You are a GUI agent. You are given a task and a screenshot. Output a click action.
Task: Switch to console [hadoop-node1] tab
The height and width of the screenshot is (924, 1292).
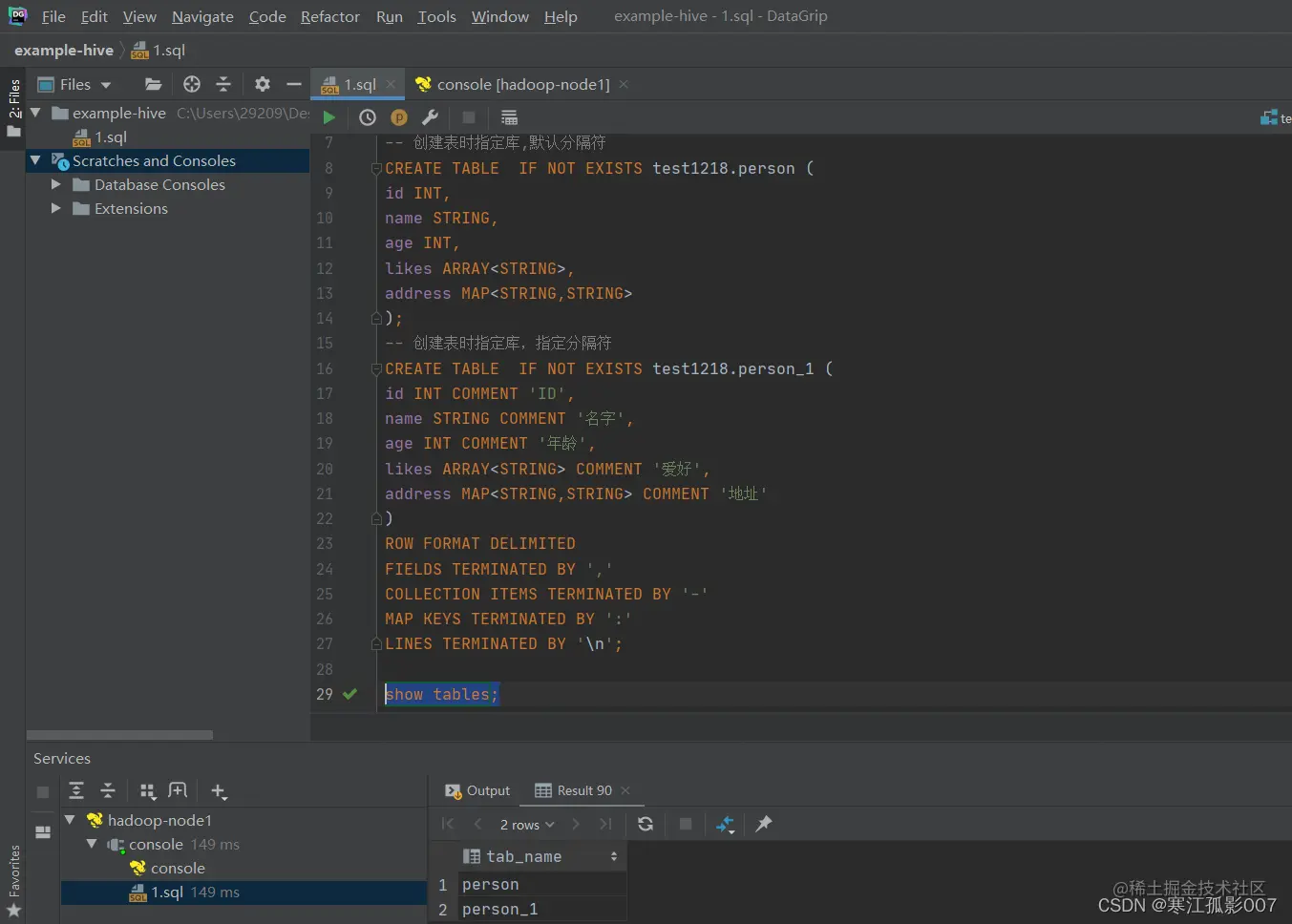(522, 84)
